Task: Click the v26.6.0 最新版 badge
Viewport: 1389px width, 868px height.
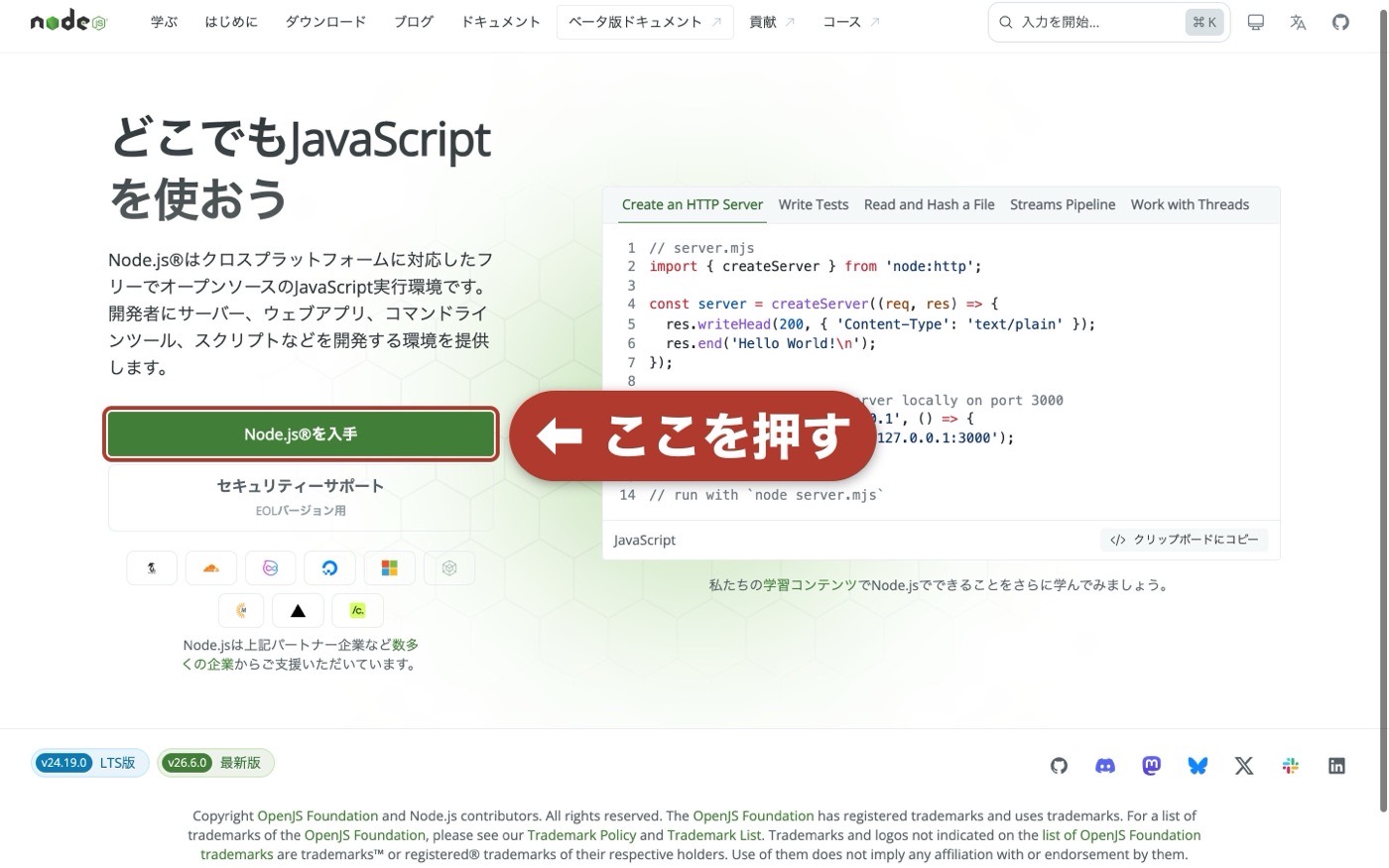Action: (215, 763)
